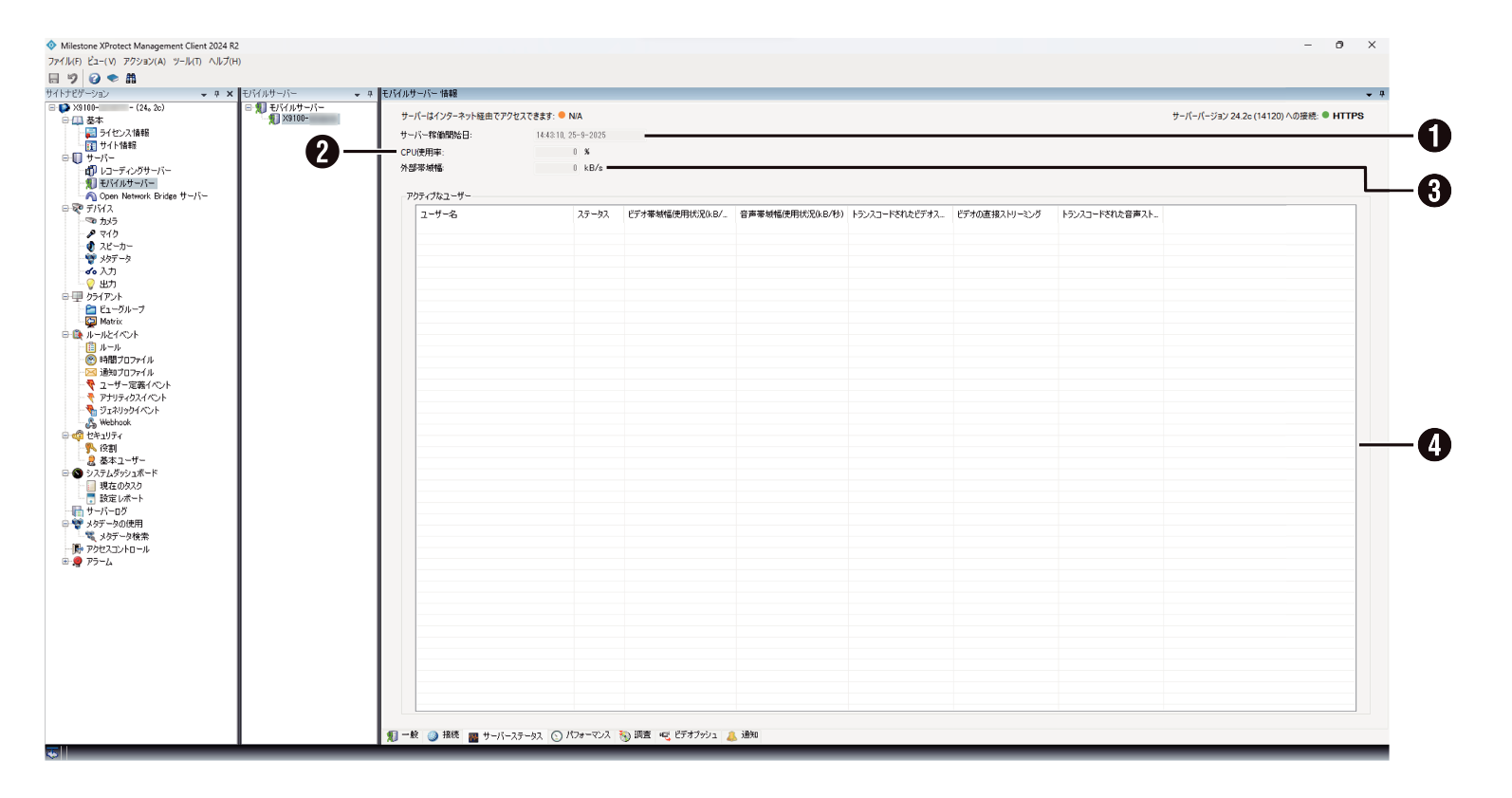The image size is (1512, 798).
Task: Open the ヘルプ(H) menu
Action: click(225, 62)
